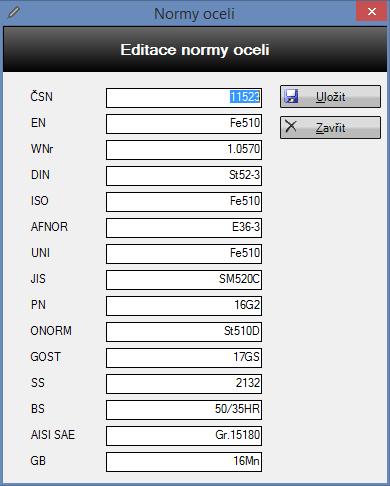Screen dimensions: 390x486
Task: Edit the DIN field showing St52-3
Action: (184, 176)
